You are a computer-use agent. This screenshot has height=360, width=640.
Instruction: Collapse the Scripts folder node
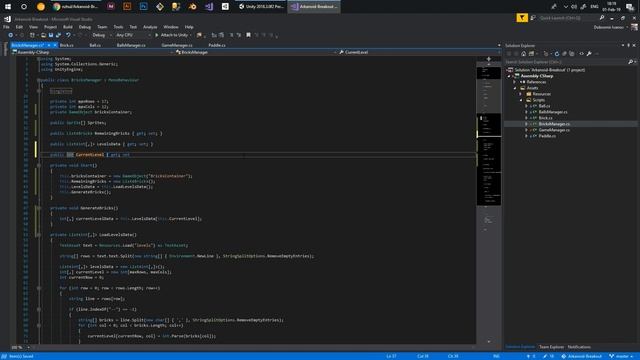521,100
